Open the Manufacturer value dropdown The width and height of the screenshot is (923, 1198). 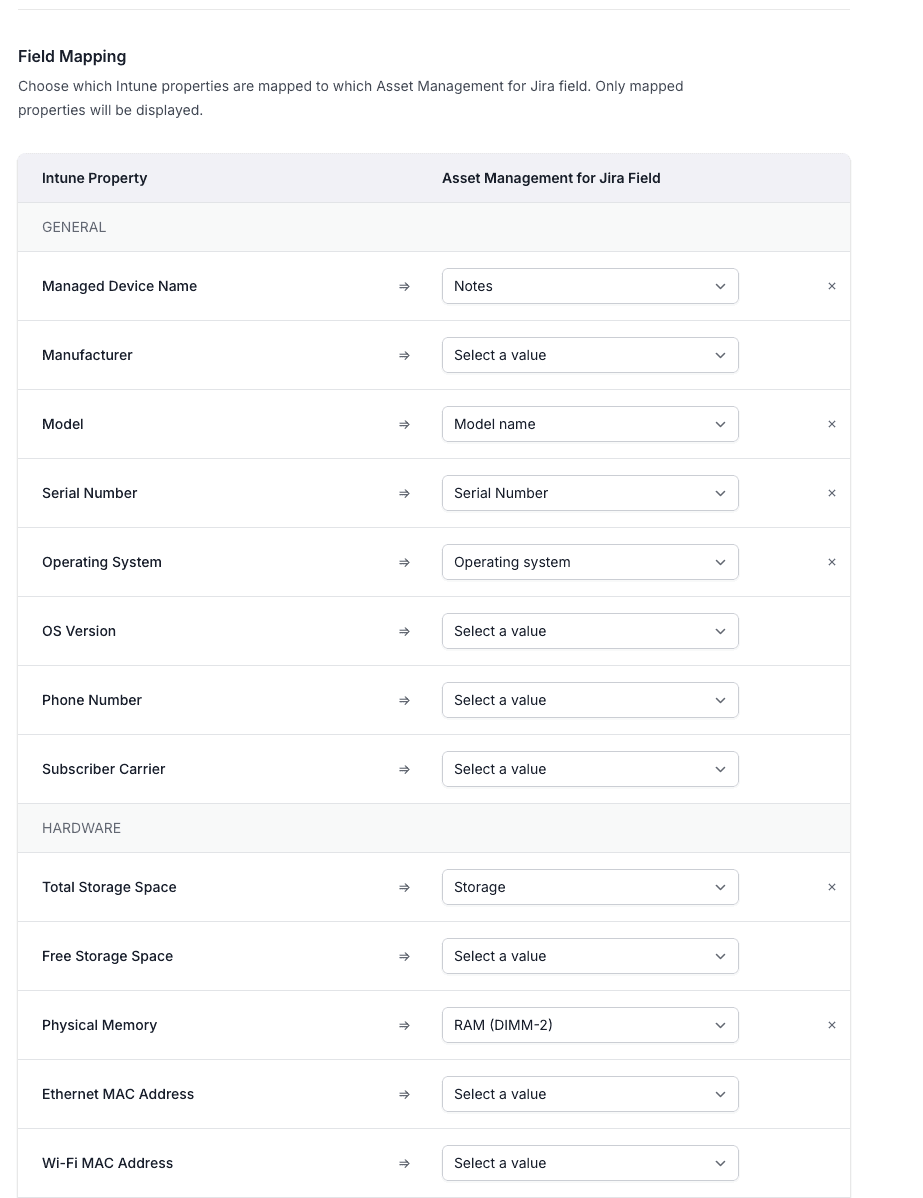pos(590,355)
